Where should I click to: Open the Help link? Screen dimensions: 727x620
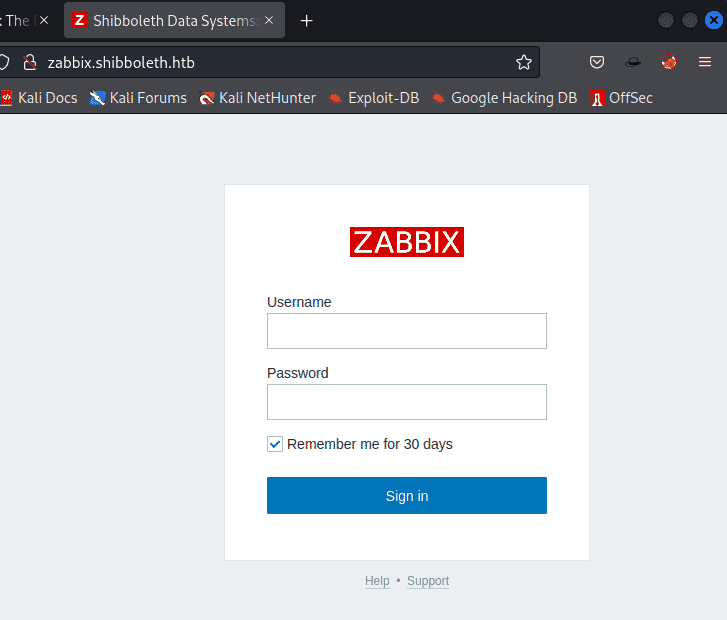click(x=377, y=581)
